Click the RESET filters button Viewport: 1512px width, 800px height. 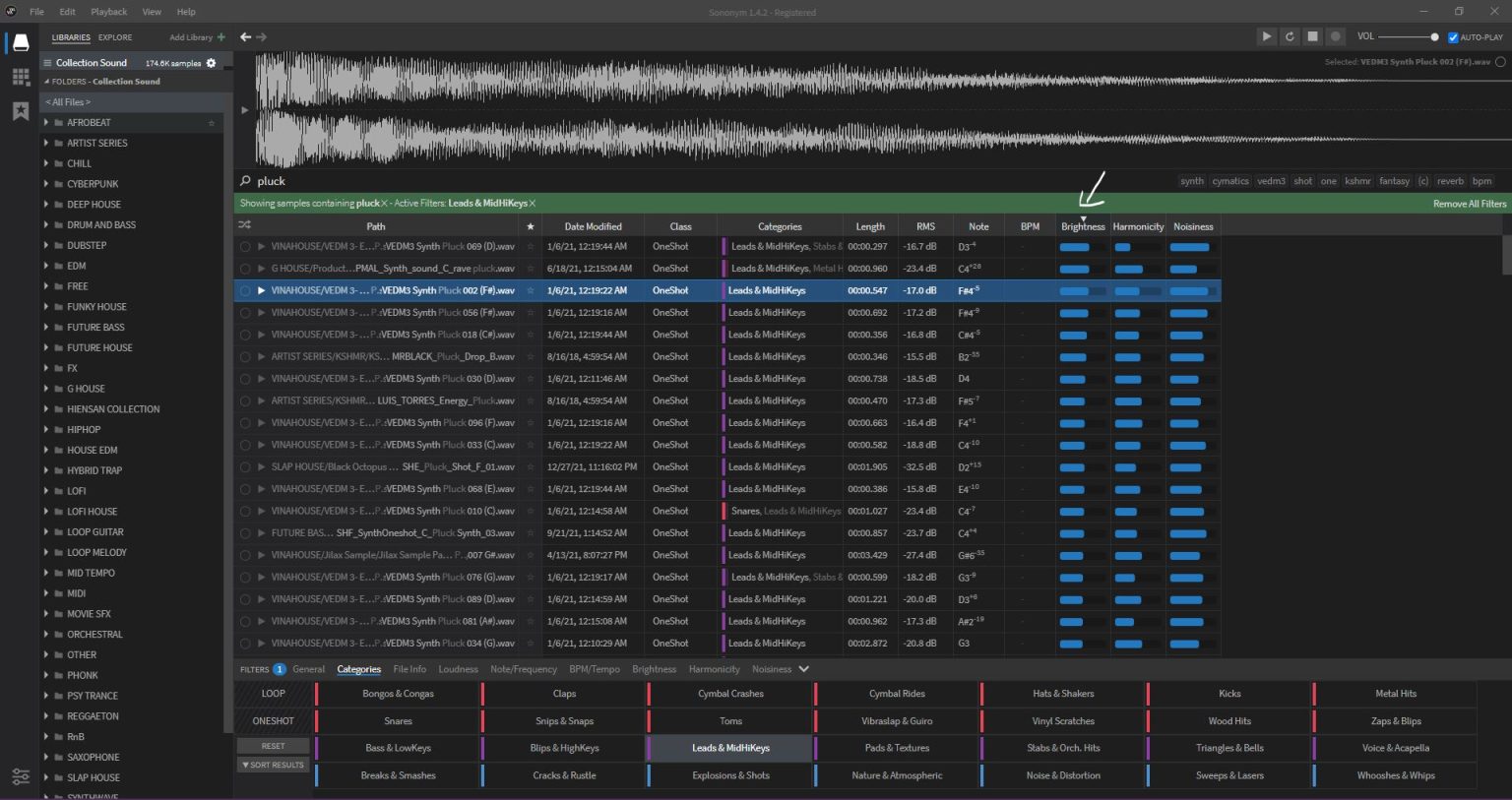pos(273,746)
